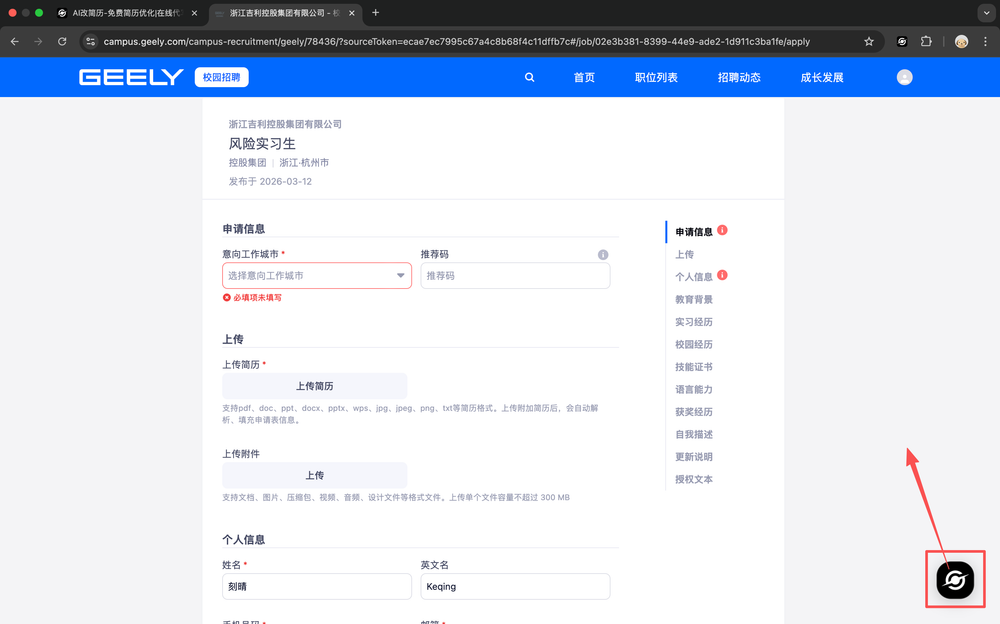Click the search magnifier icon in header
This screenshot has width=1000, height=624.
pyautogui.click(x=530, y=77)
